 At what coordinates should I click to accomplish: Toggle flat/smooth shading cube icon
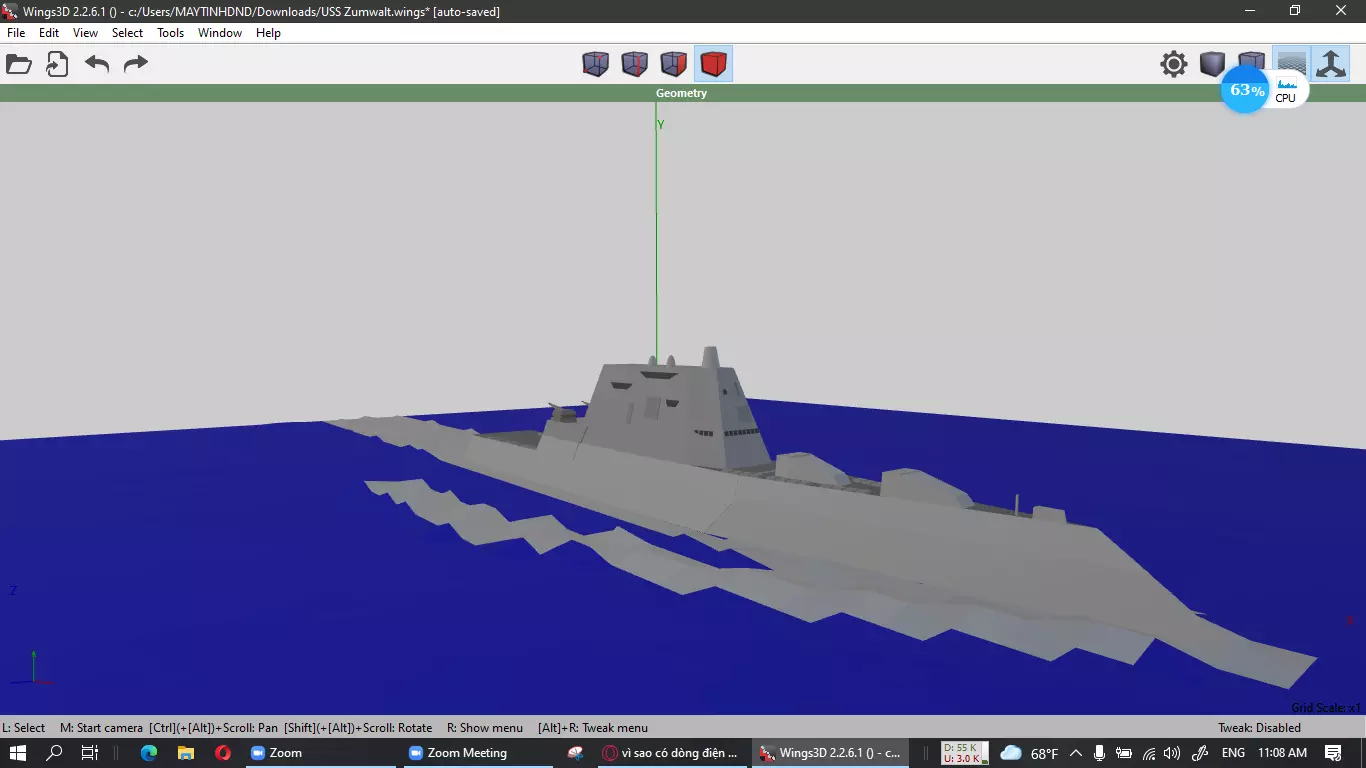coord(1213,65)
